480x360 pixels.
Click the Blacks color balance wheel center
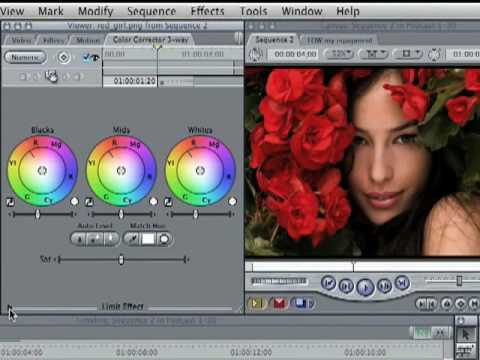[42, 171]
